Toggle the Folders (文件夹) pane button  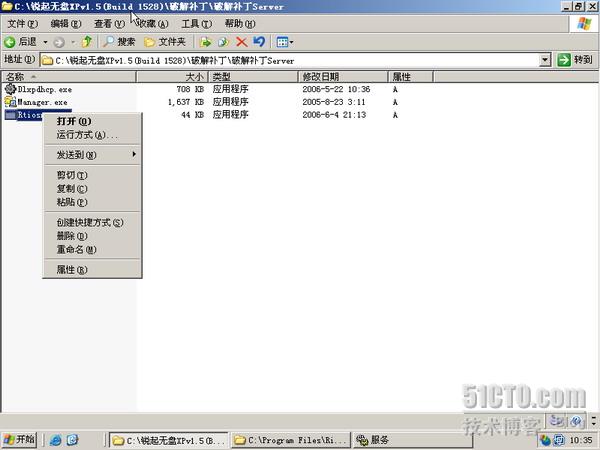(x=165, y=42)
